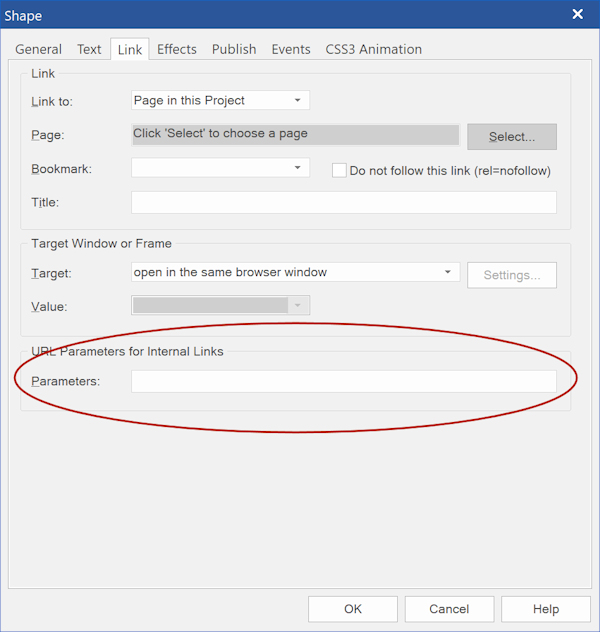Open the CSS3 Animation tab
600x632 pixels.
(x=373, y=49)
